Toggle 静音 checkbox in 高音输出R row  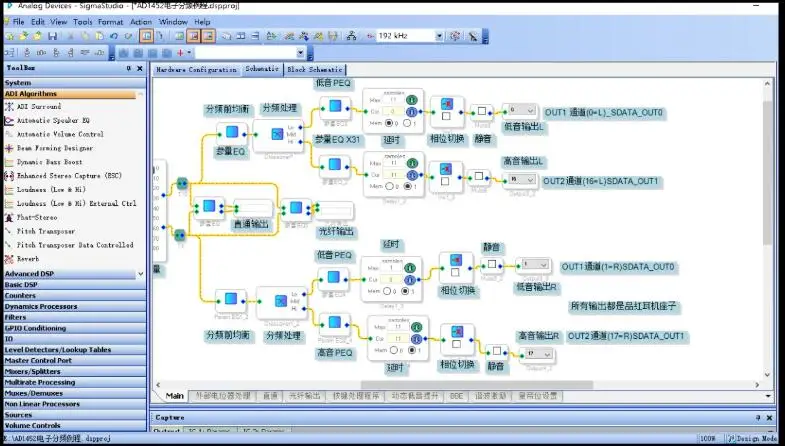click(497, 351)
